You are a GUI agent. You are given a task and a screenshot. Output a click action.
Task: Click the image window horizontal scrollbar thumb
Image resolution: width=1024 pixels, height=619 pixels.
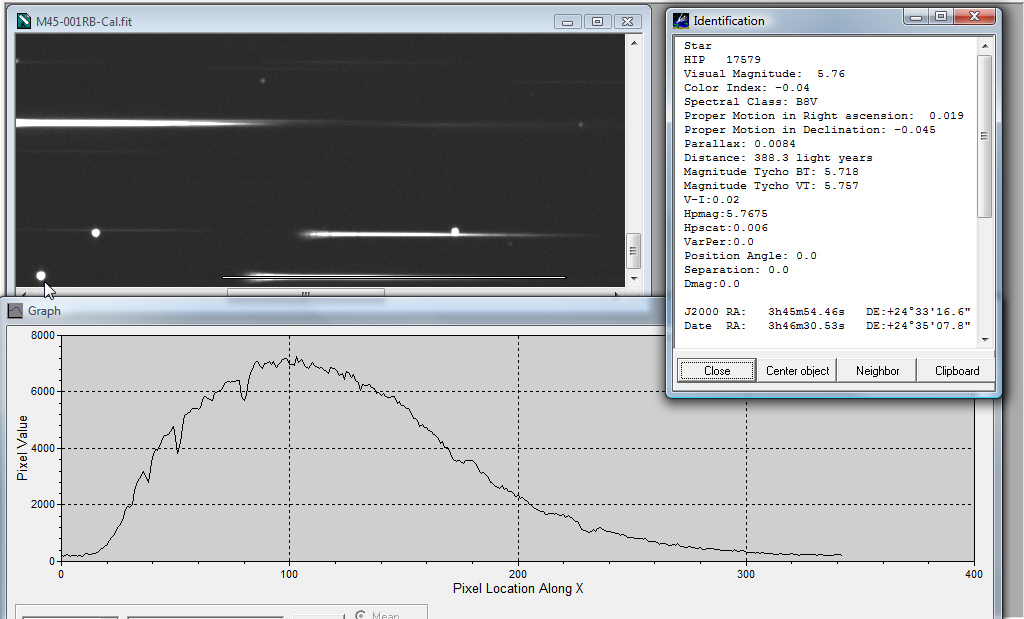tap(305, 294)
